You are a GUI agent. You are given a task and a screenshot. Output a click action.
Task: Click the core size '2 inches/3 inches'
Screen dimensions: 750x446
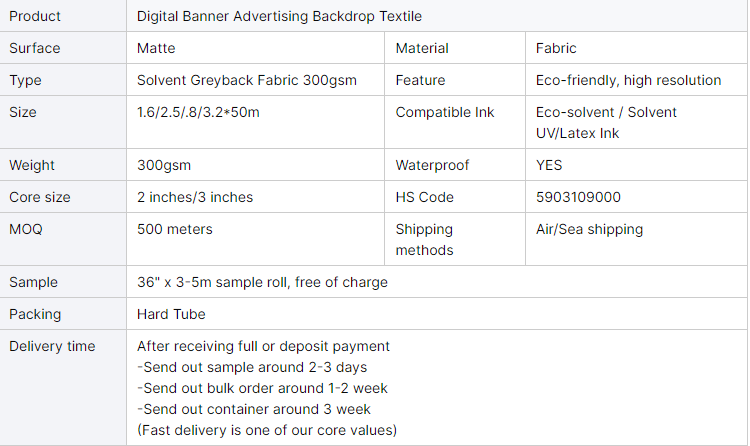(x=195, y=197)
